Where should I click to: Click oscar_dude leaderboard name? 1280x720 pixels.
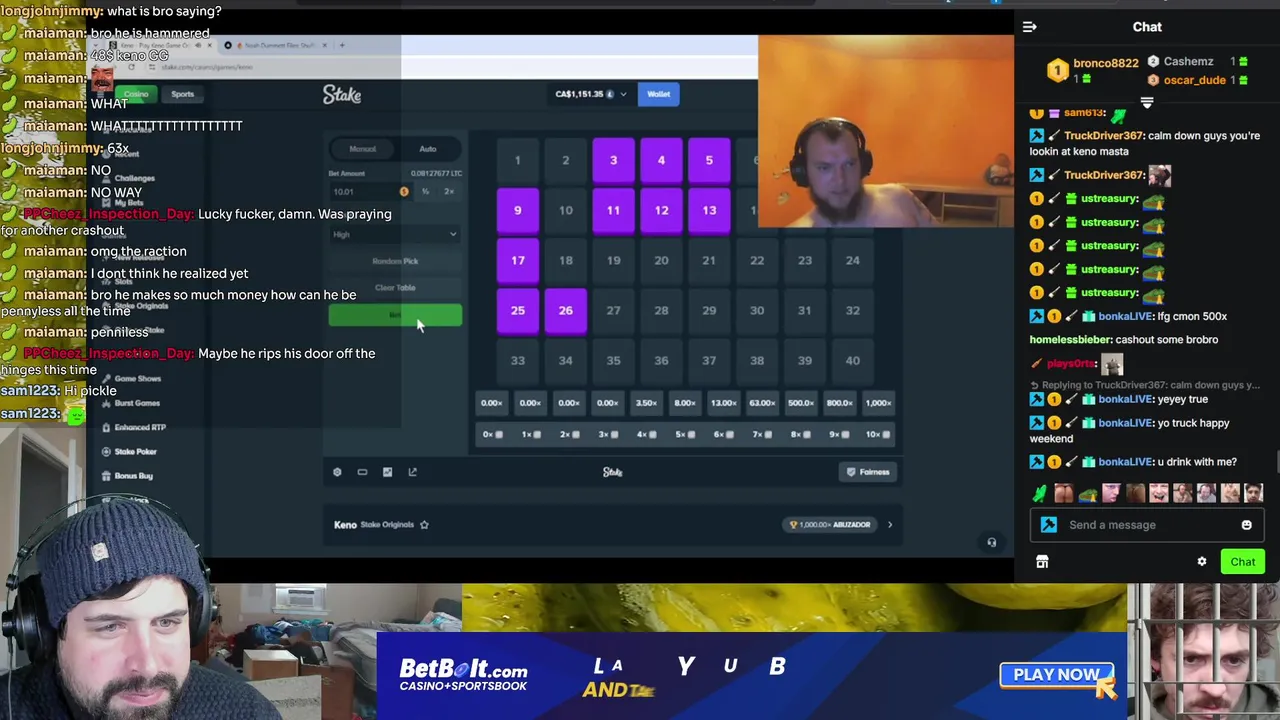[1194, 80]
